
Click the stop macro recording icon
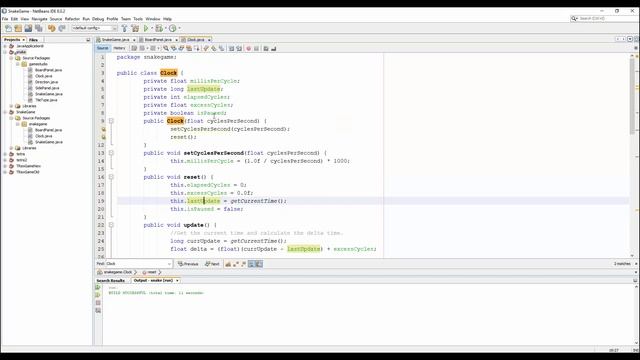[x=256, y=49]
